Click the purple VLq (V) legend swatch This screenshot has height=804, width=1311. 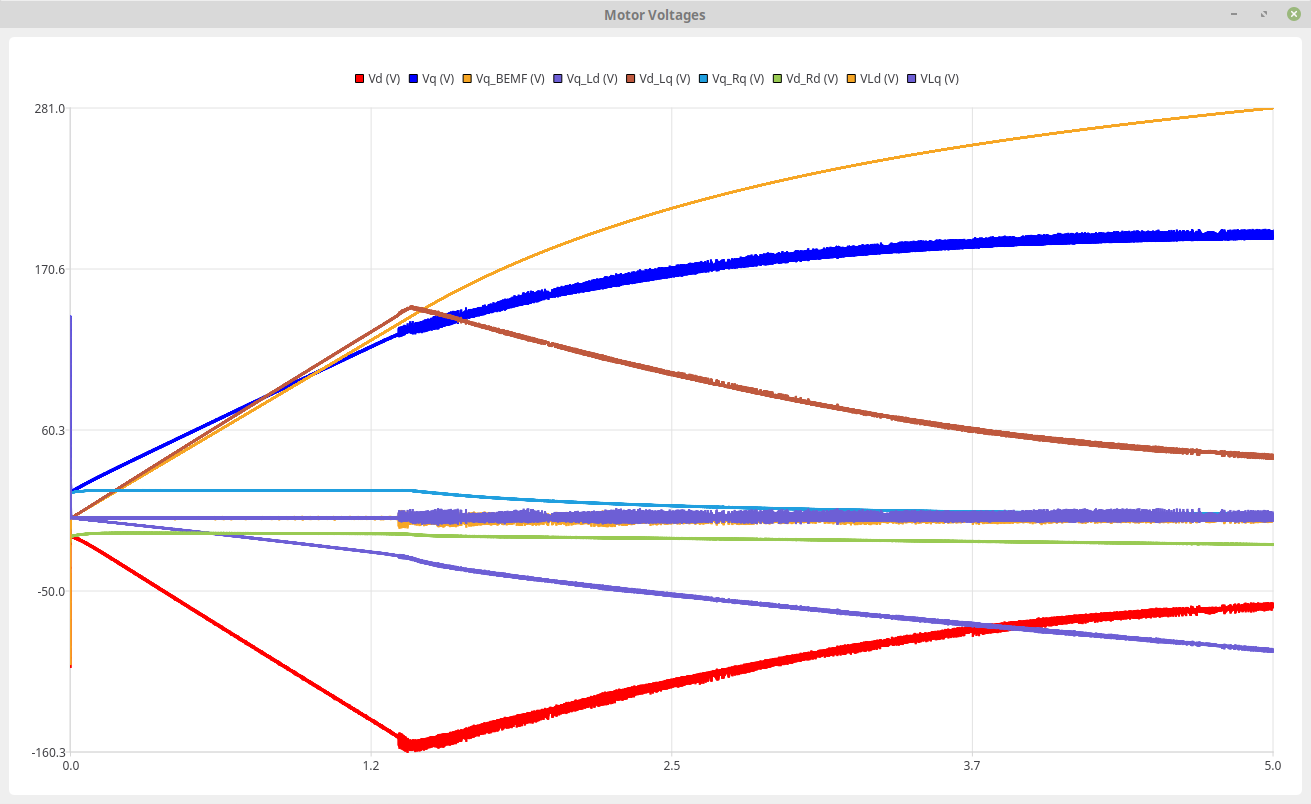click(x=911, y=79)
